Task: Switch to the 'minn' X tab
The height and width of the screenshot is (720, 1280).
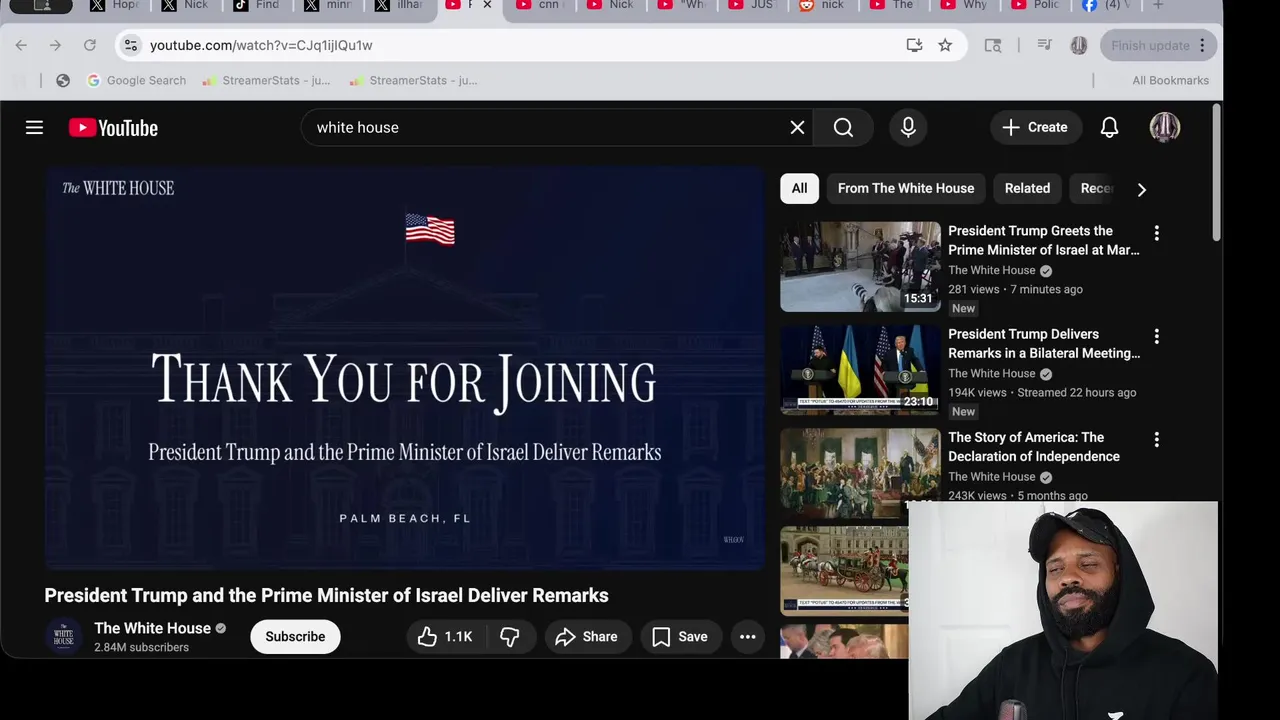Action: [x=329, y=6]
